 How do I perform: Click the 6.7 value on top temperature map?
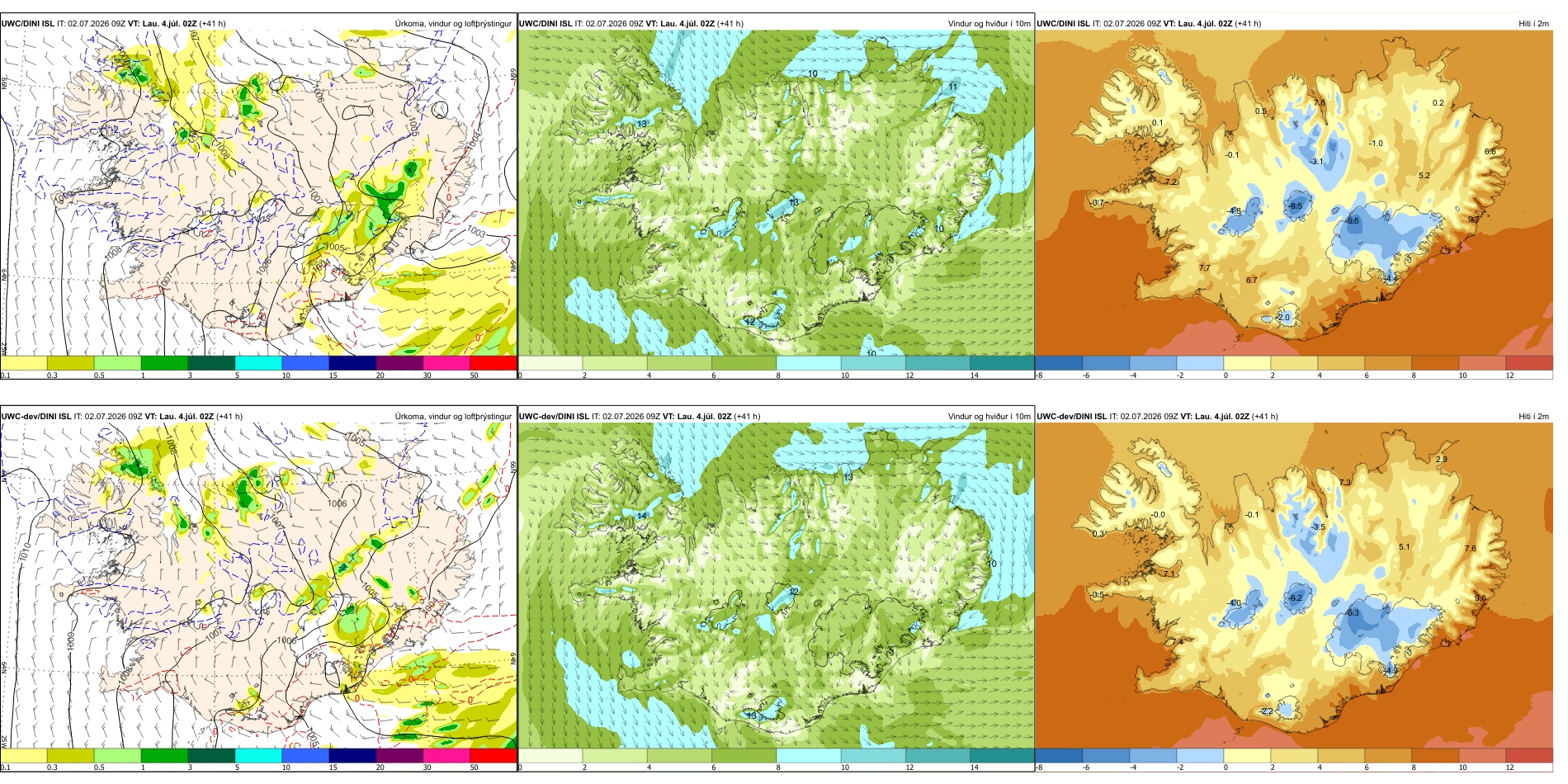(1251, 281)
